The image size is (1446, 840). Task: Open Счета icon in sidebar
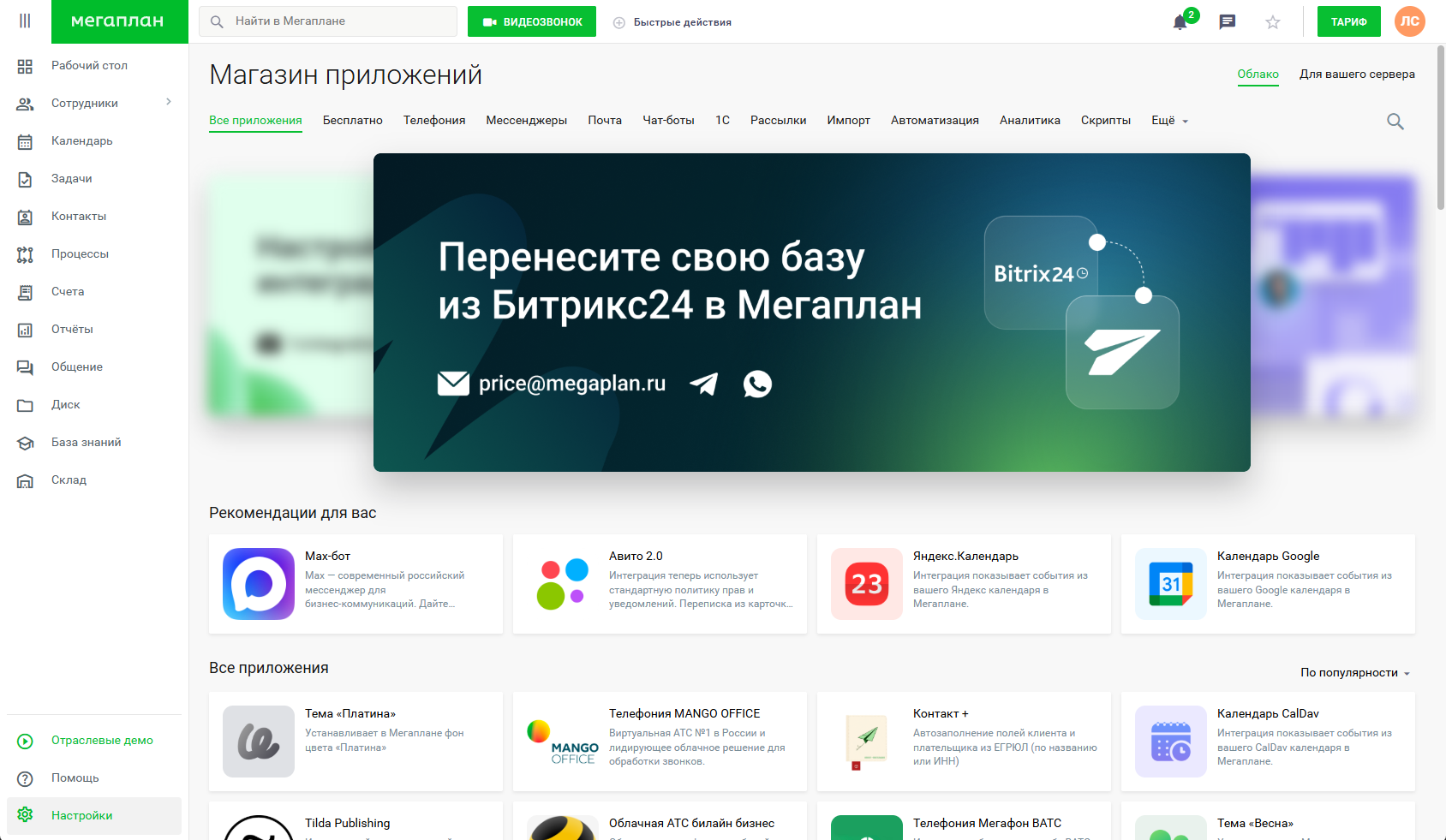point(25,292)
